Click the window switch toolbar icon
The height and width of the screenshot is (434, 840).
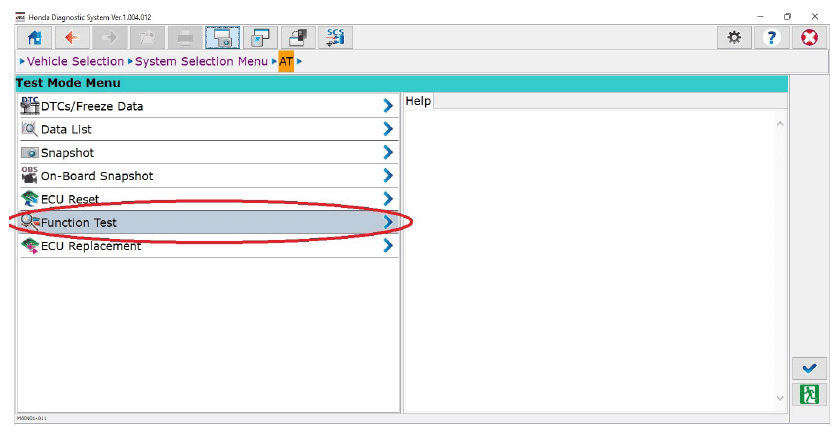click(259, 37)
